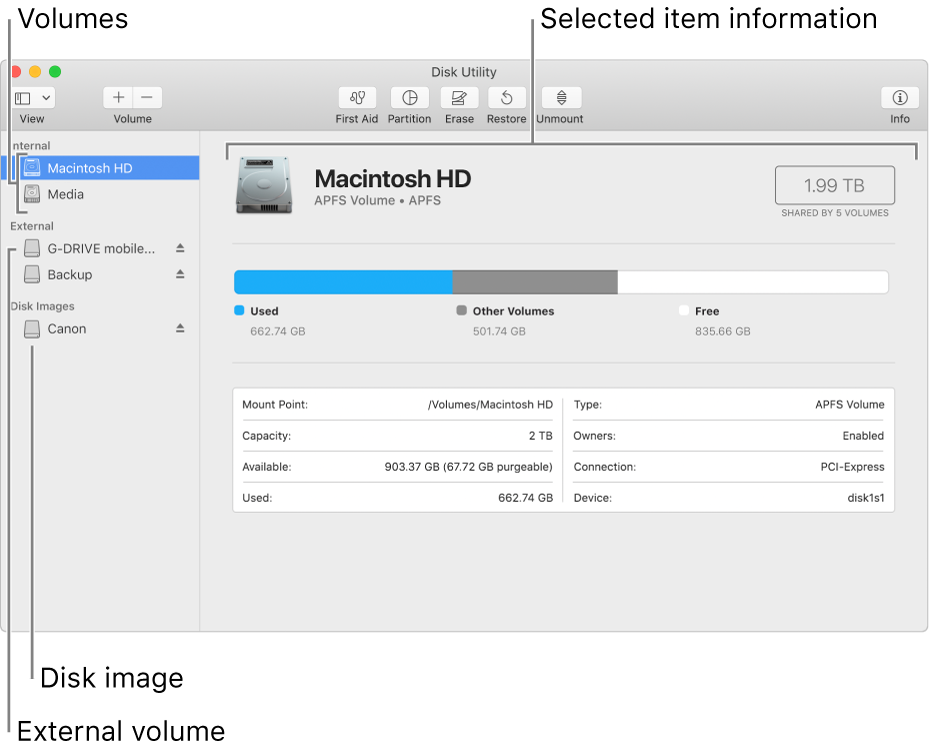Select Backup external volume
The image size is (931, 745).
click(100, 274)
